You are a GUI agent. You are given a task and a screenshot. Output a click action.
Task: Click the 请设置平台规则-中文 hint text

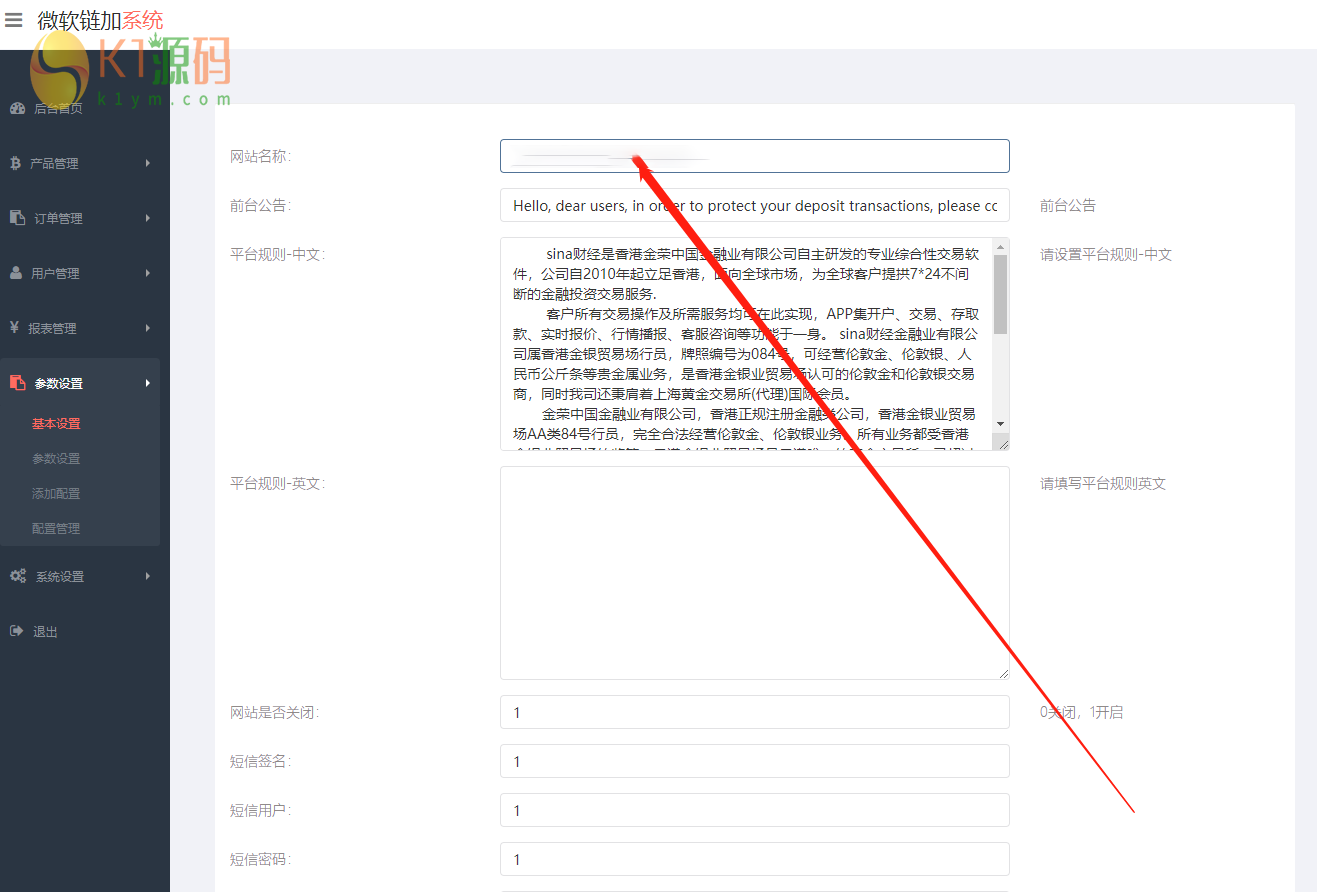click(x=1106, y=254)
